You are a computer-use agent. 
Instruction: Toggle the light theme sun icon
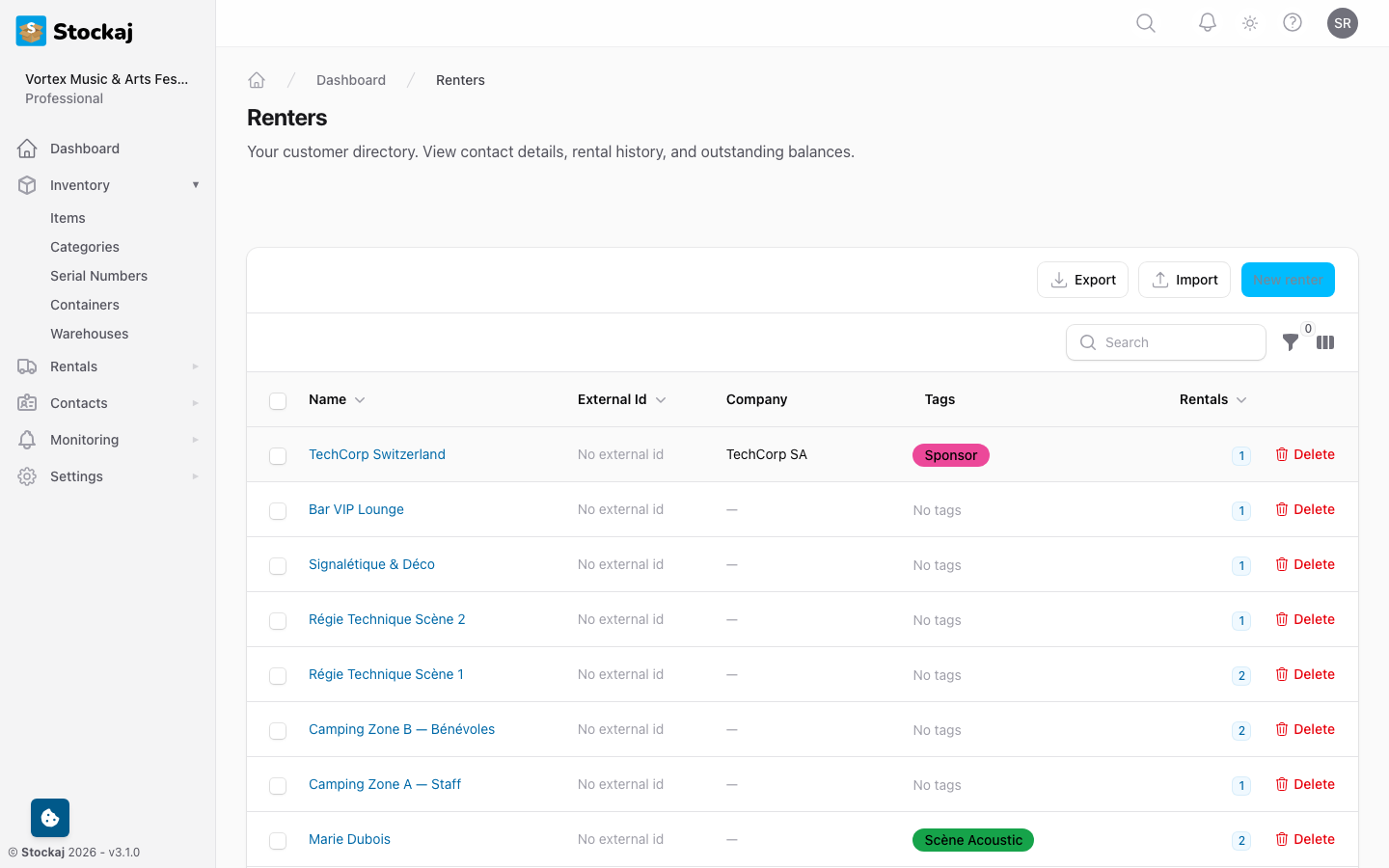pos(1249,22)
